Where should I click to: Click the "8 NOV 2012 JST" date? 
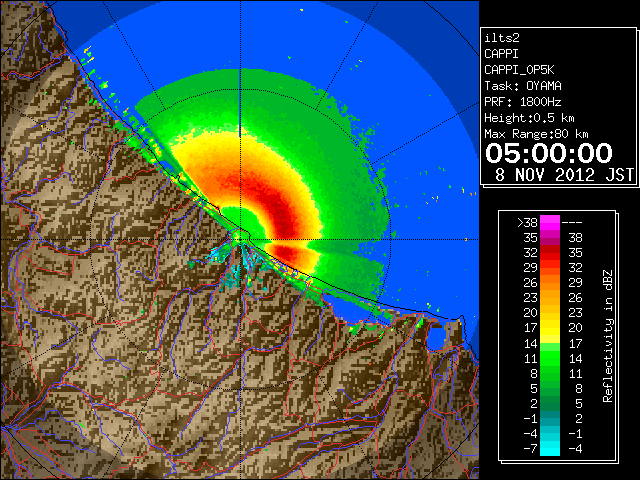[564, 175]
